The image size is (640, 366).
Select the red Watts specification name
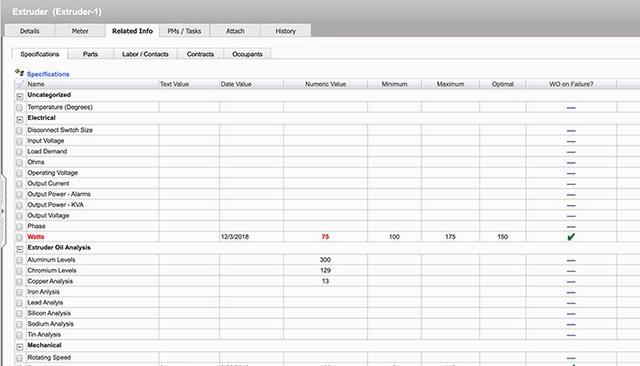click(36, 237)
